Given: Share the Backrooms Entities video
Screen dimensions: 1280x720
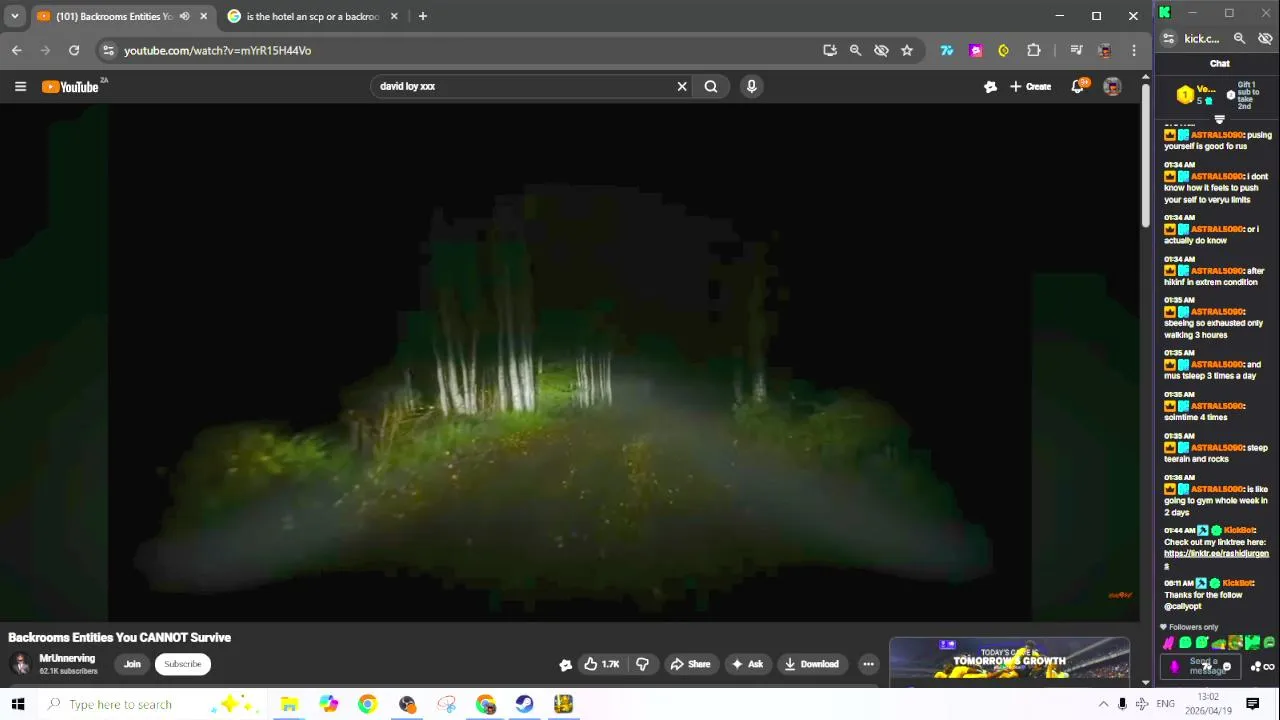Looking at the screenshot, I should 690,664.
